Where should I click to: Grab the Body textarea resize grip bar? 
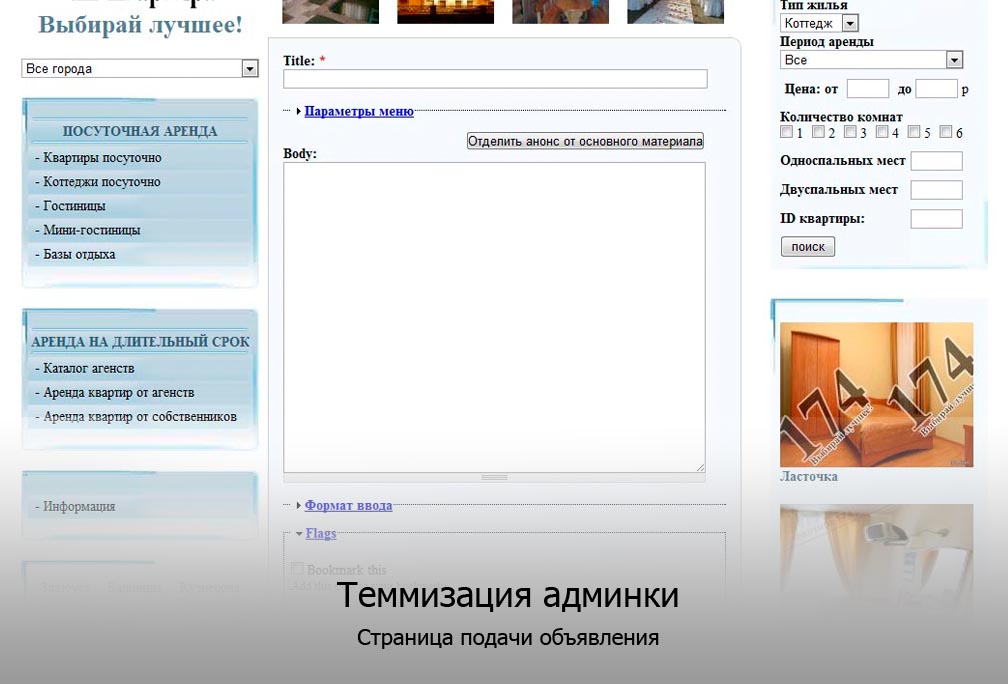point(494,478)
